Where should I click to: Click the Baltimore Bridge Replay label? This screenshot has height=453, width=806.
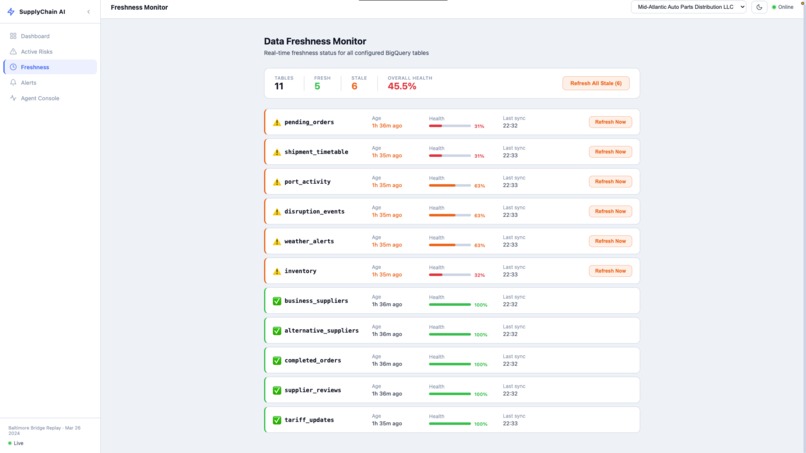click(x=44, y=430)
